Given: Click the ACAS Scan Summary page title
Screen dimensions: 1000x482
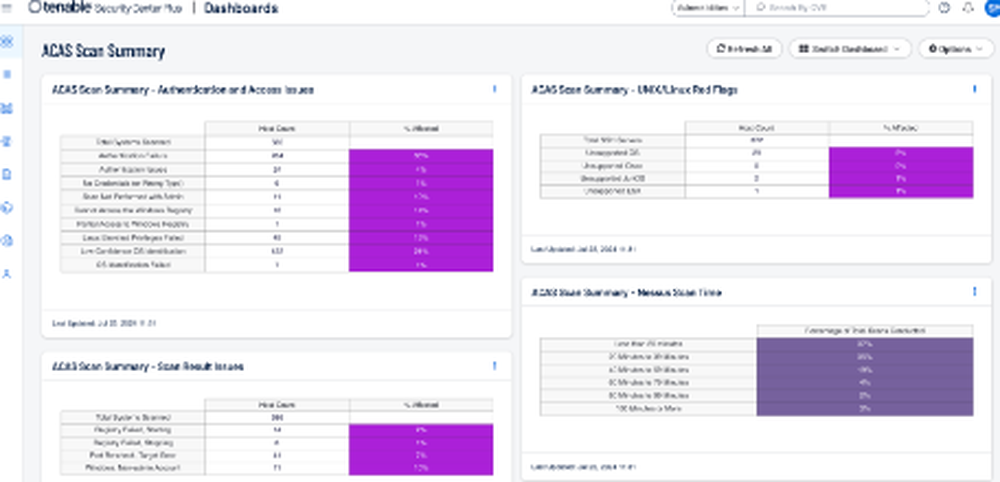Looking at the screenshot, I should tap(103, 52).
